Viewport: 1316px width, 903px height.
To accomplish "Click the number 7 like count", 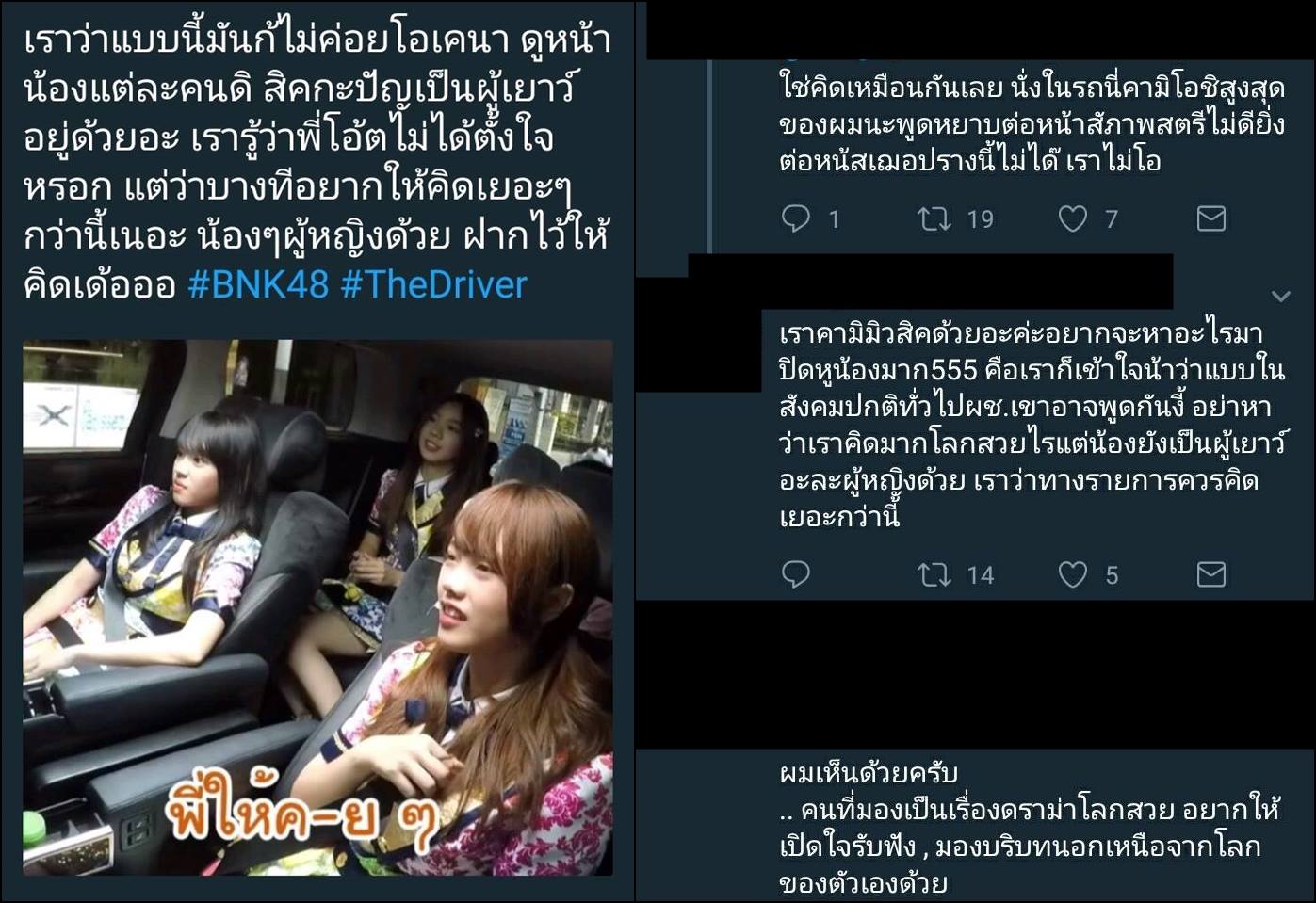I will [x=1112, y=219].
